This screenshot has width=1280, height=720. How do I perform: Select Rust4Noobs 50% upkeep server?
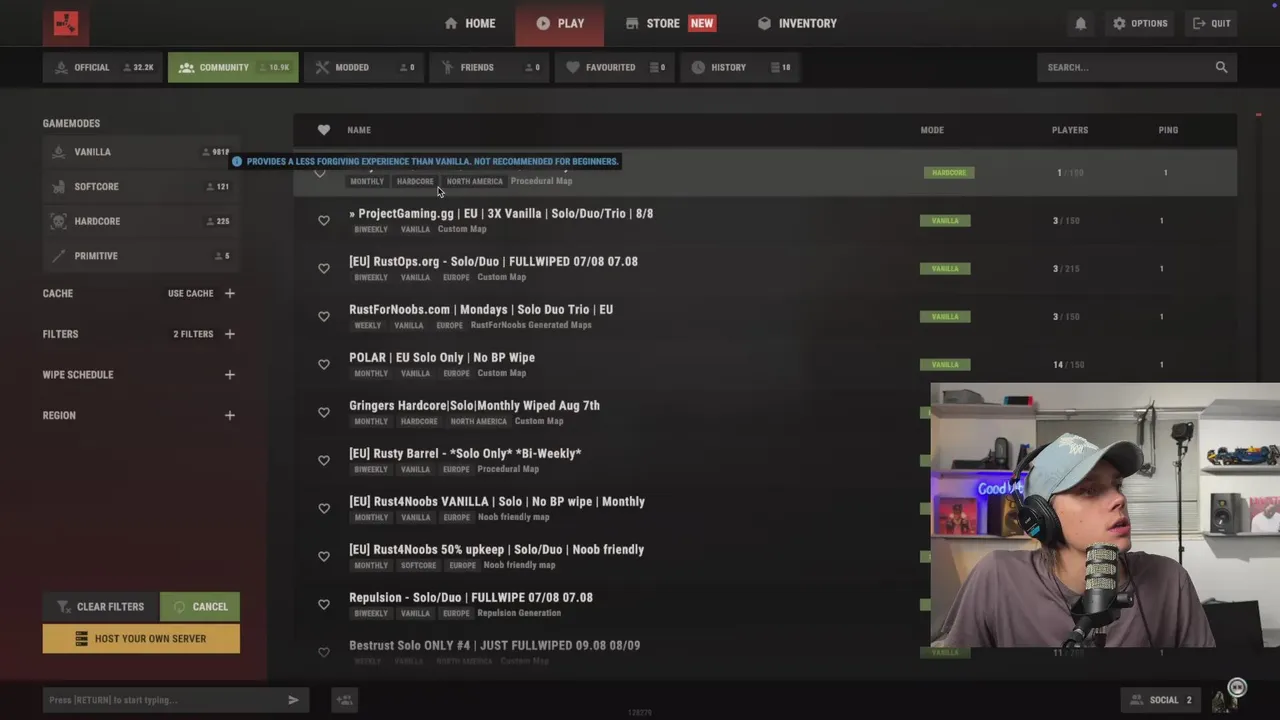pos(612,557)
